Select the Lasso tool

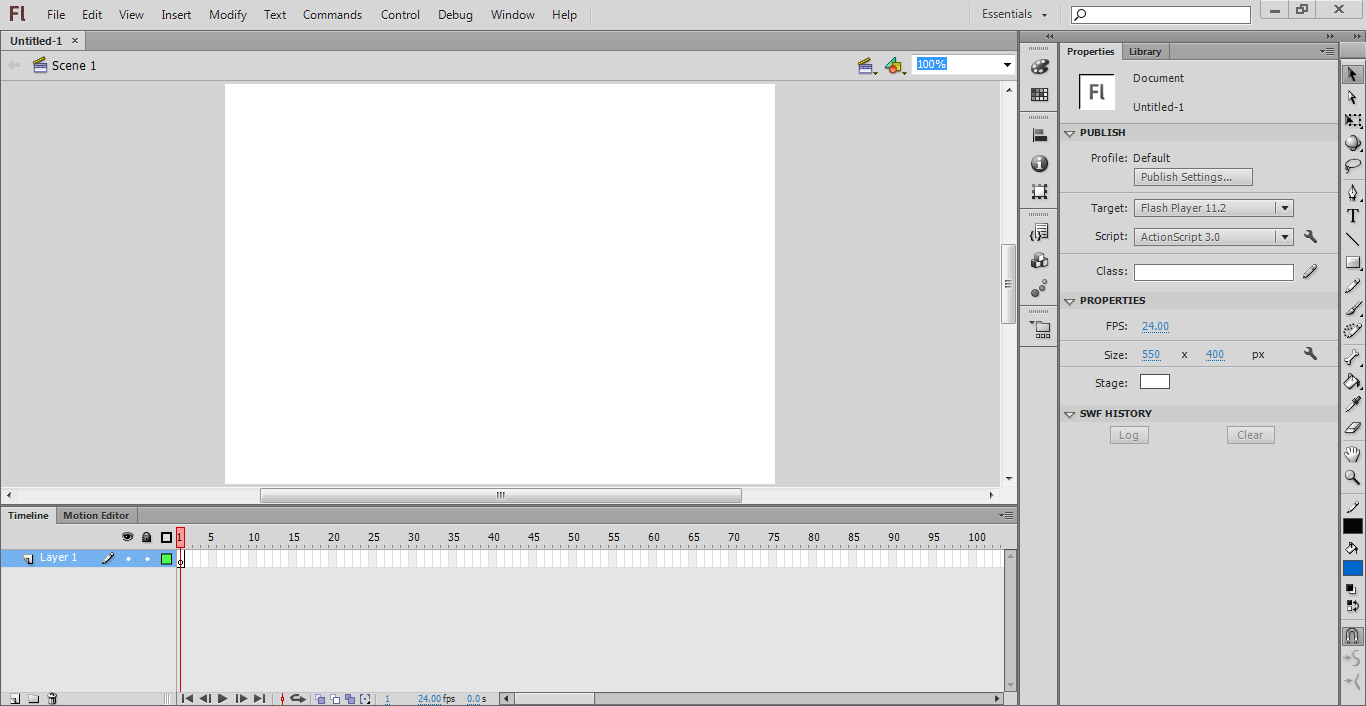(x=1352, y=167)
